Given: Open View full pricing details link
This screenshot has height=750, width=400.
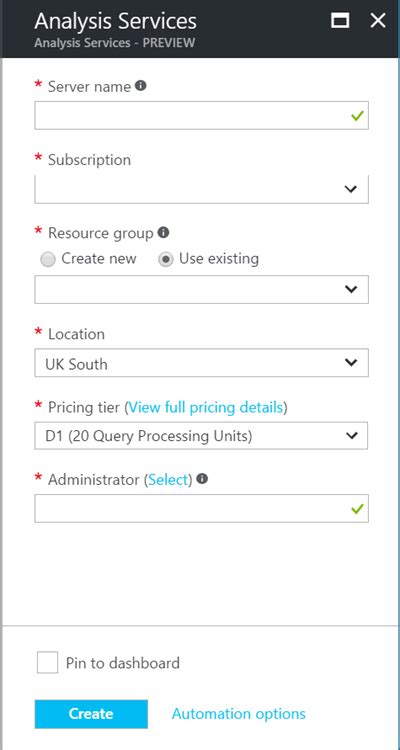Looking at the screenshot, I should click(206, 408).
